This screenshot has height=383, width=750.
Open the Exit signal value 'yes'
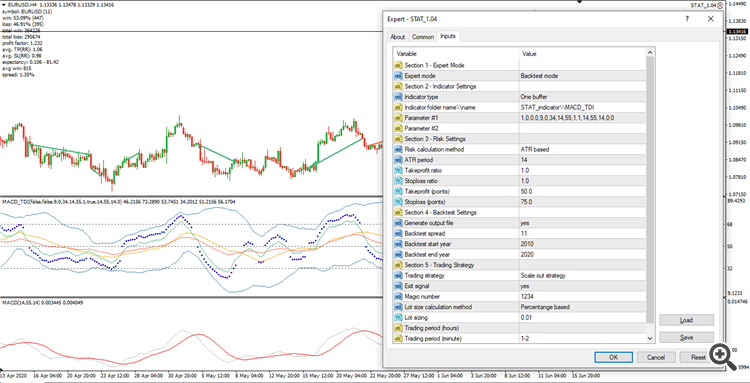[x=582, y=286]
